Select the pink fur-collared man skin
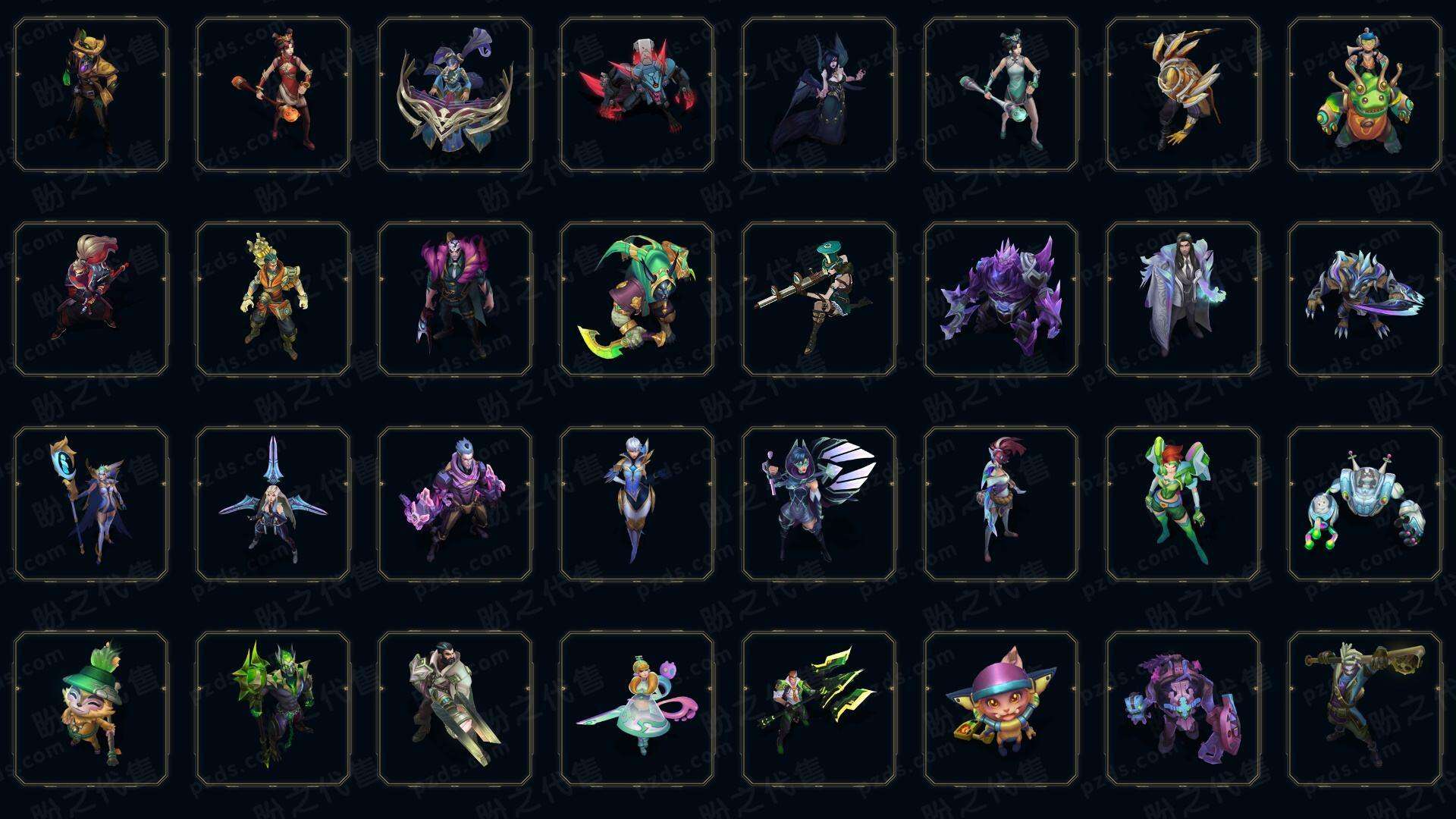1456x819 pixels. click(x=455, y=299)
